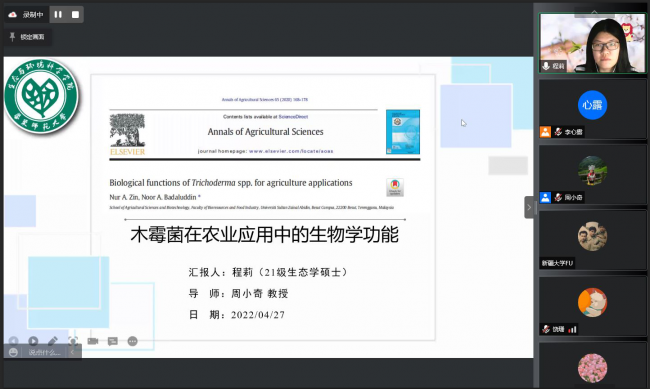Click the video camera icon on slide toolbar

(93, 341)
